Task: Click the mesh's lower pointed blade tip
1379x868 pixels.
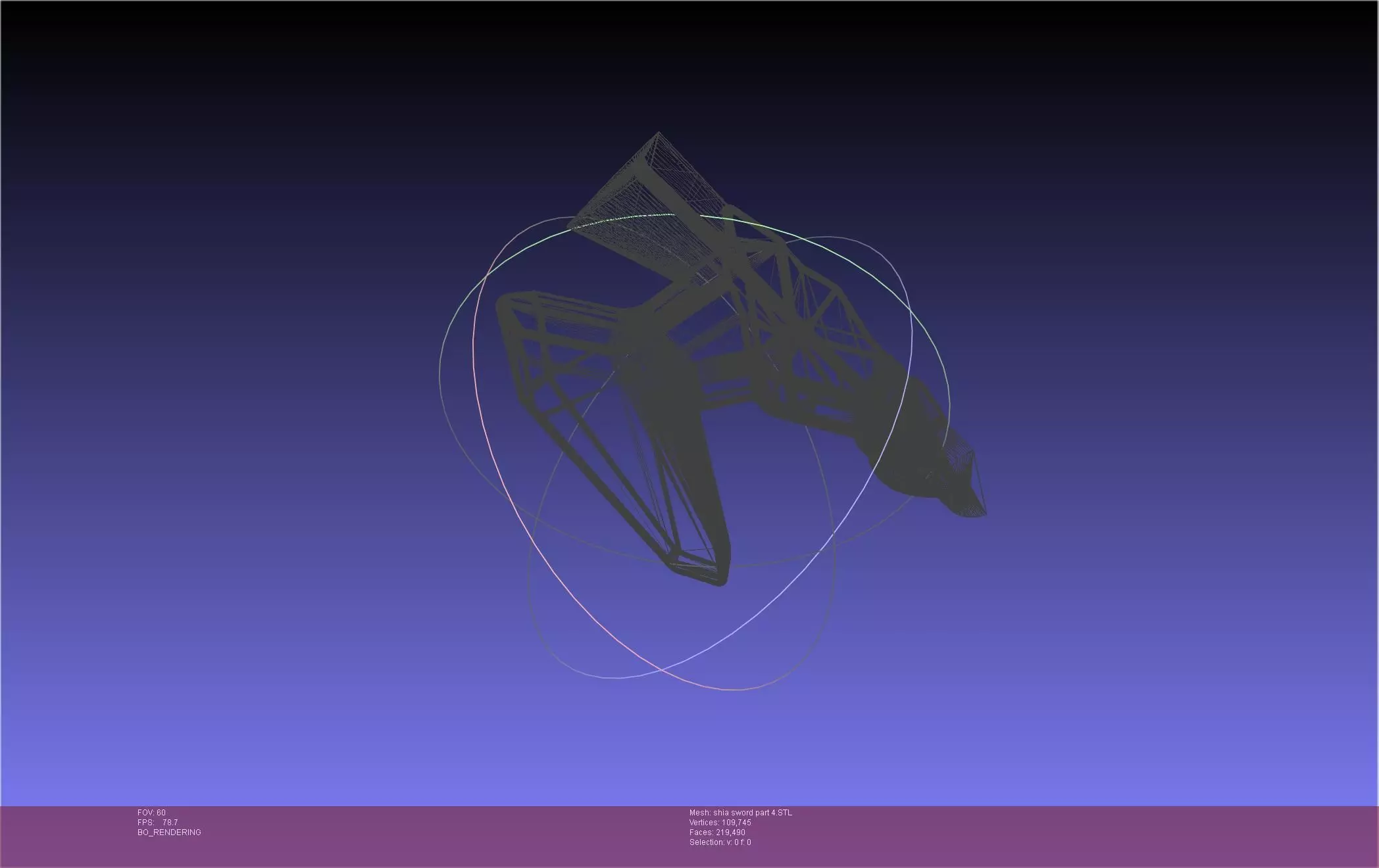Action: [x=718, y=583]
